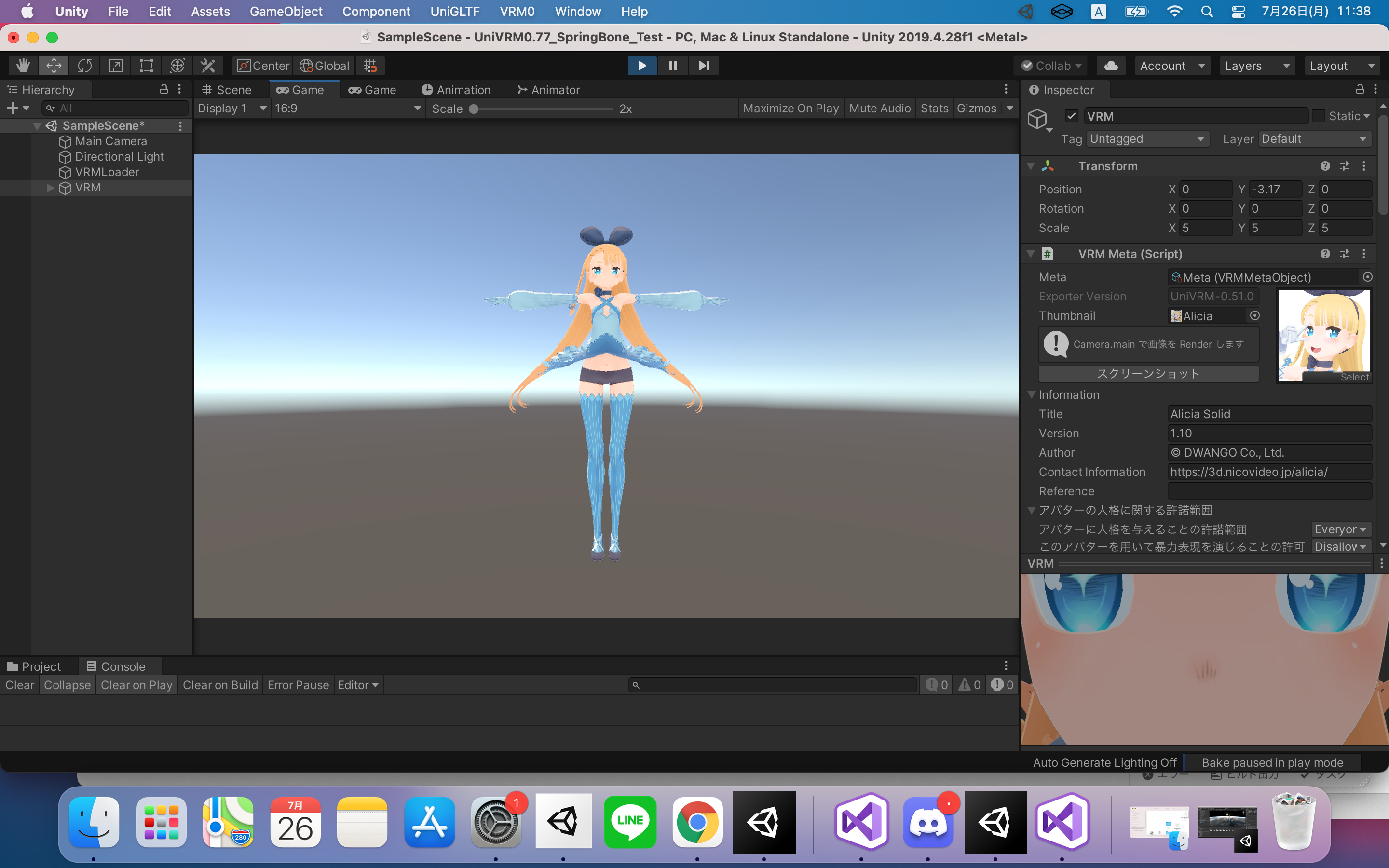Toggle Clear on Play in Console
Screen dimensions: 1389x868
136,685
